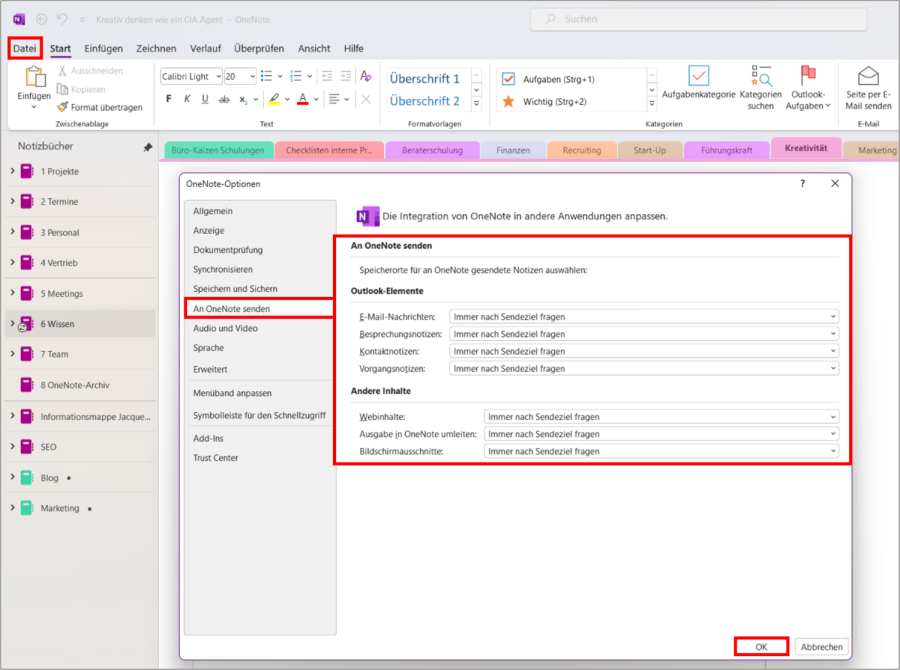Confirm the options with OK
This screenshot has width=900, height=670.
point(761,646)
